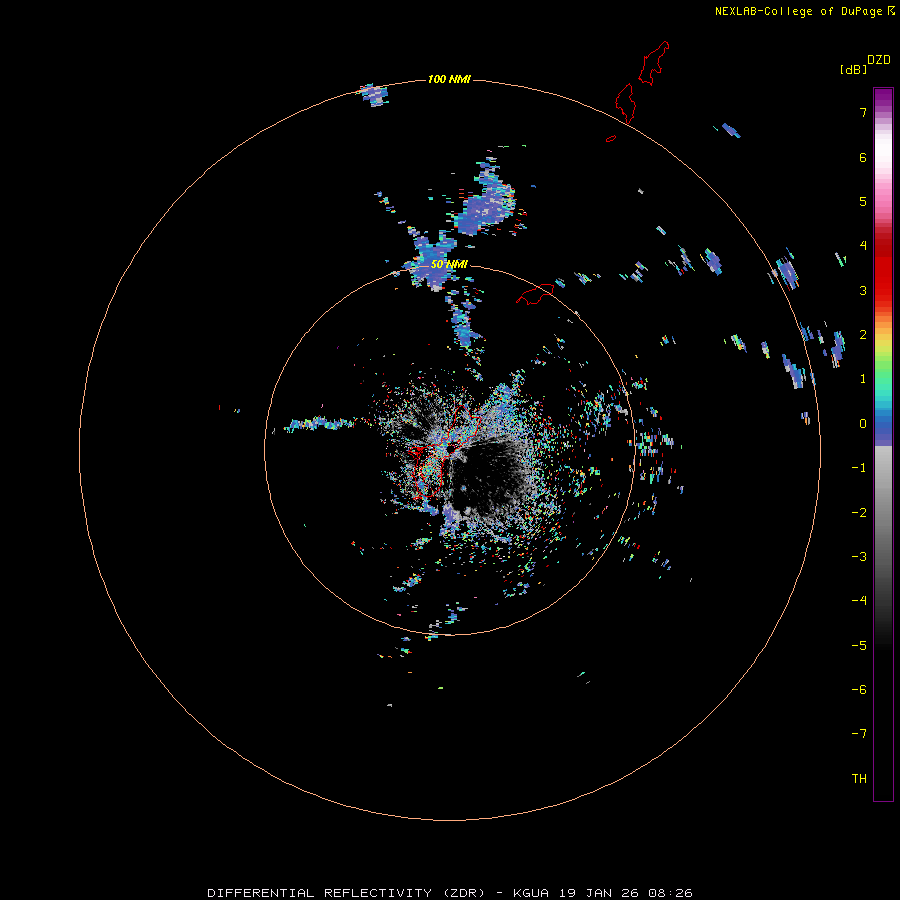Click the 5 tick label on the legend
The width and height of the screenshot is (900, 900).
point(863,201)
